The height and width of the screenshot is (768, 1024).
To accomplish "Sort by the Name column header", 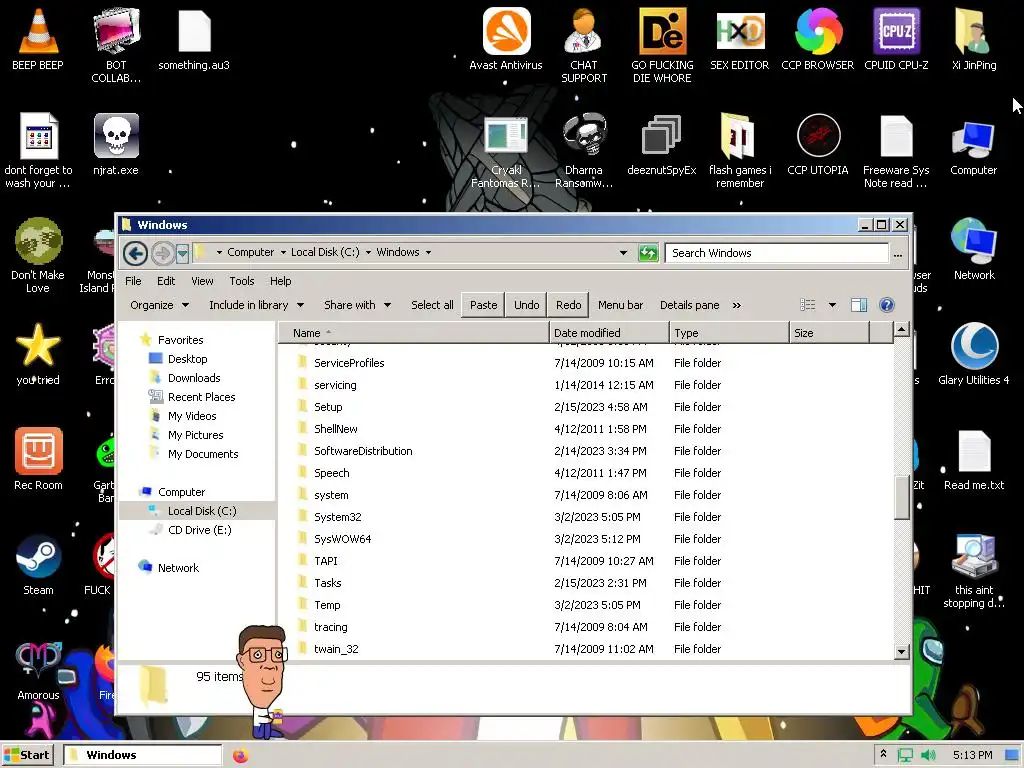I will pyautogui.click(x=414, y=333).
